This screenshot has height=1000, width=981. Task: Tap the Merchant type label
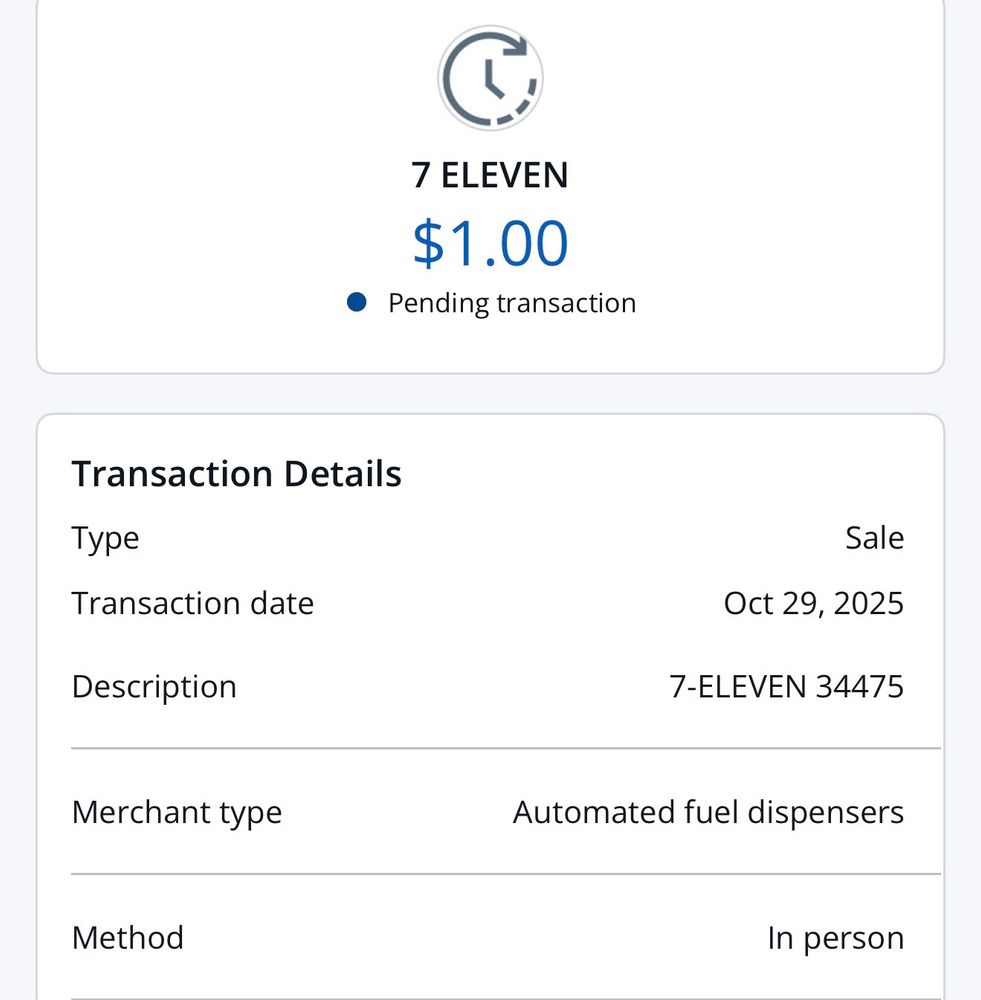[176, 812]
